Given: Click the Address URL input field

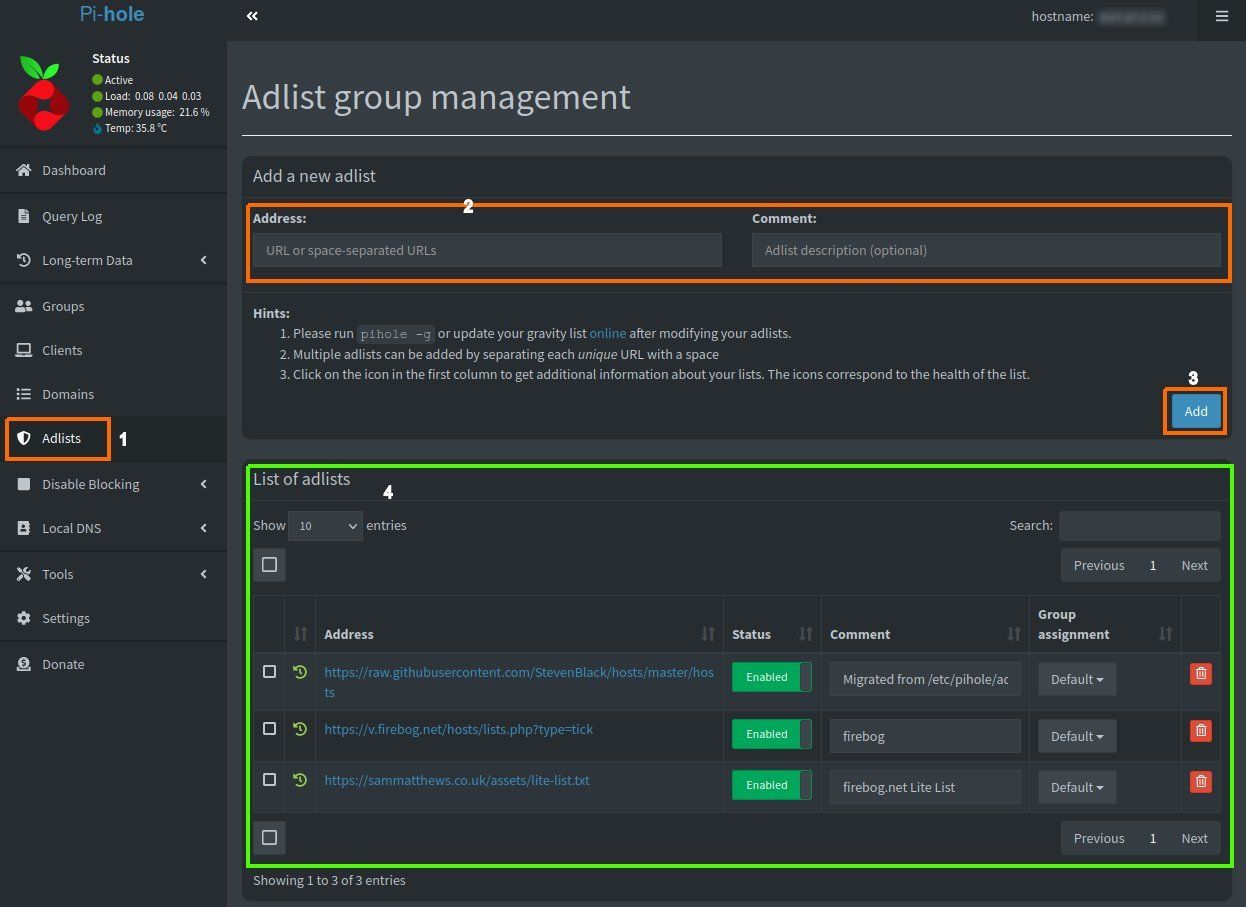Looking at the screenshot, I should [487, 251].
